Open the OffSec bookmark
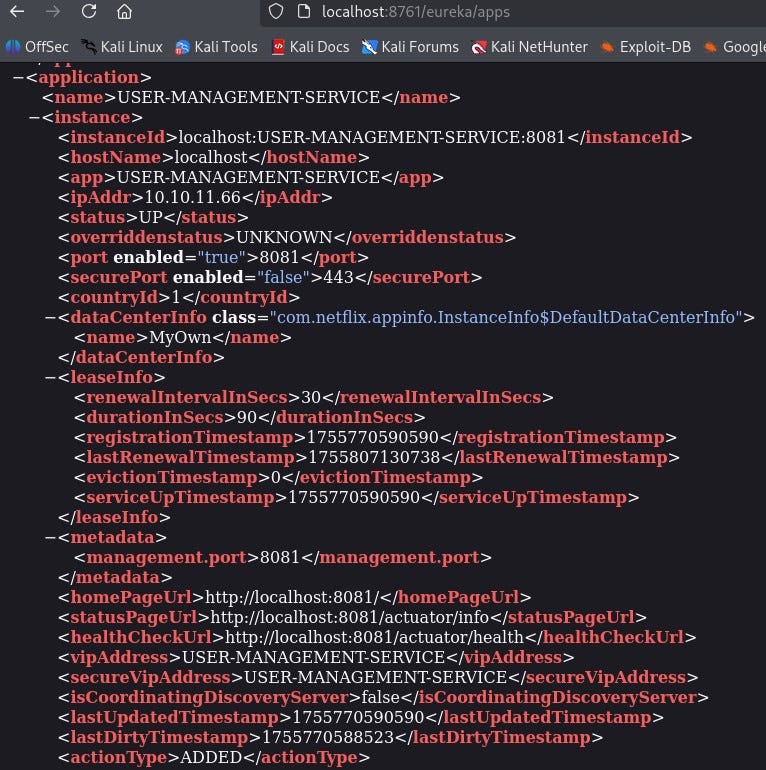Viewport: 766px width, 770px height. [x=37, y=46]
